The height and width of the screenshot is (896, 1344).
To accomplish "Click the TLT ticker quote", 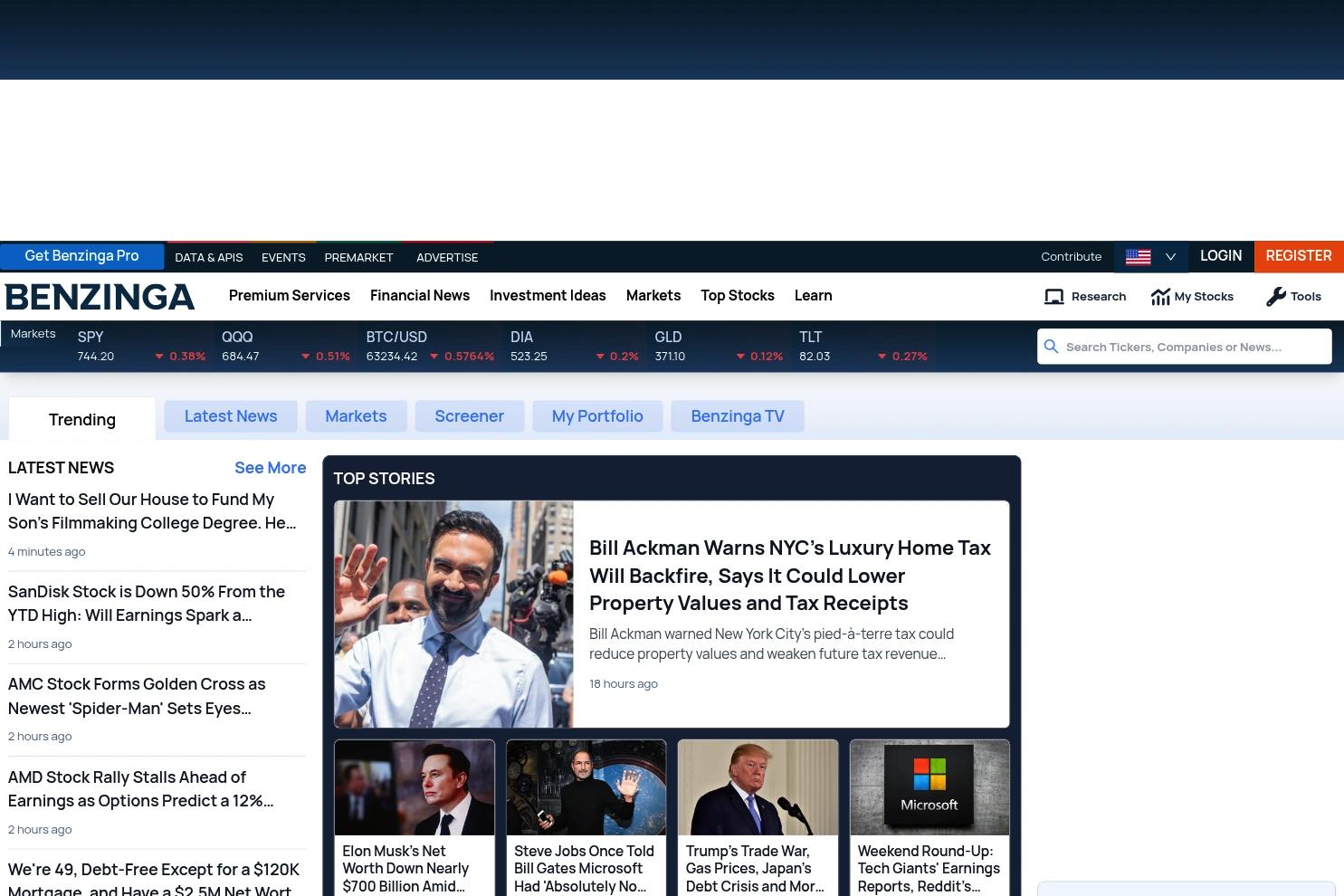I will 863,346.
